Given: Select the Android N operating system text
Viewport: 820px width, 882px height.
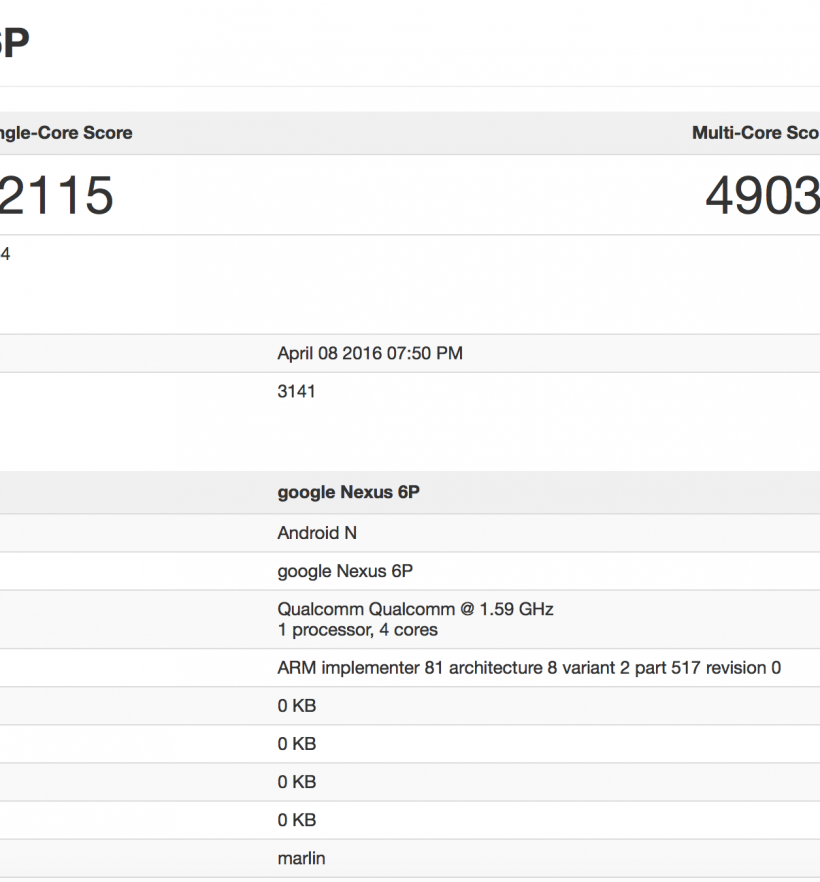Looking at the screenshot, I should [316, 533].
